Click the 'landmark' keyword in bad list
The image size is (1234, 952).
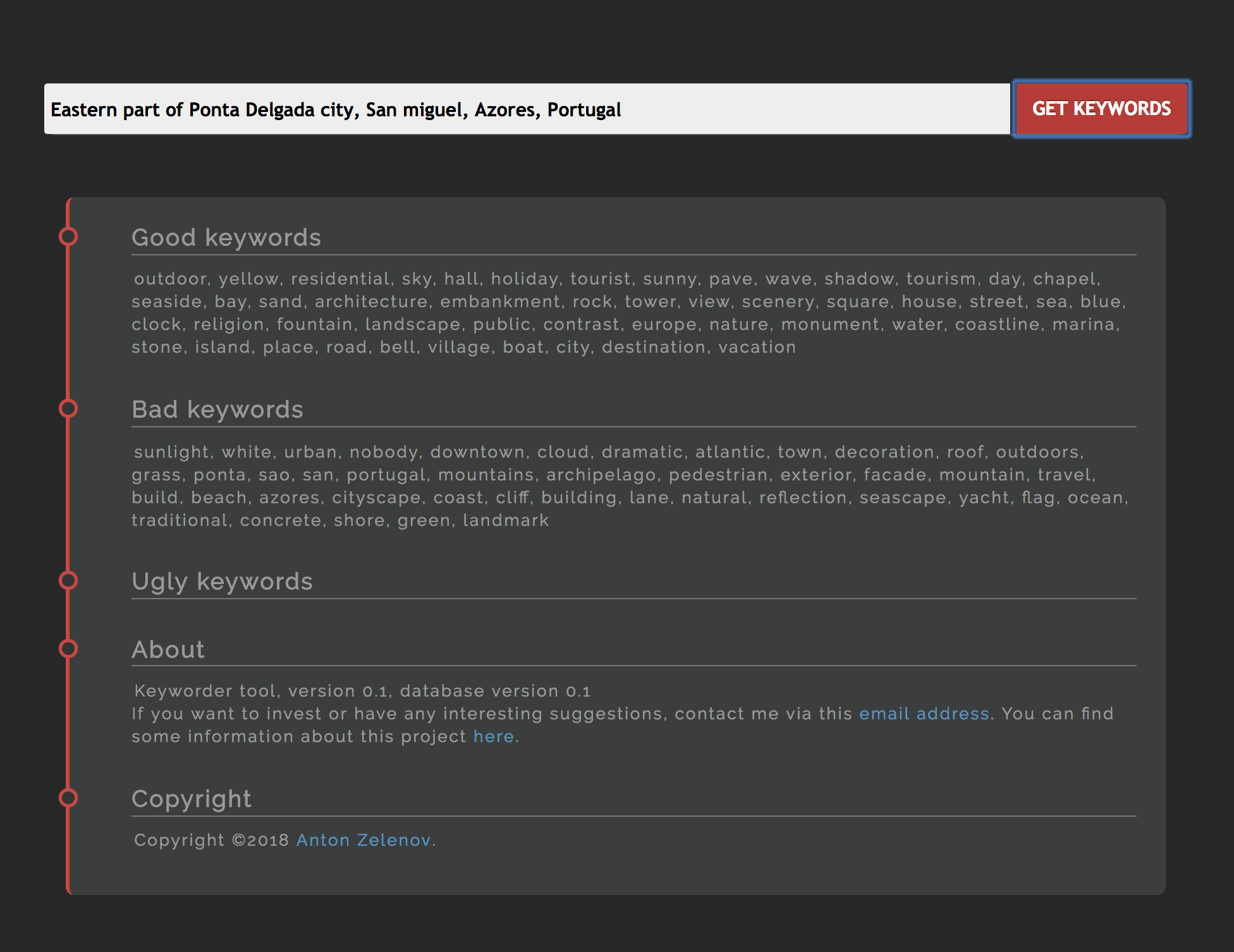click(506, 520)
